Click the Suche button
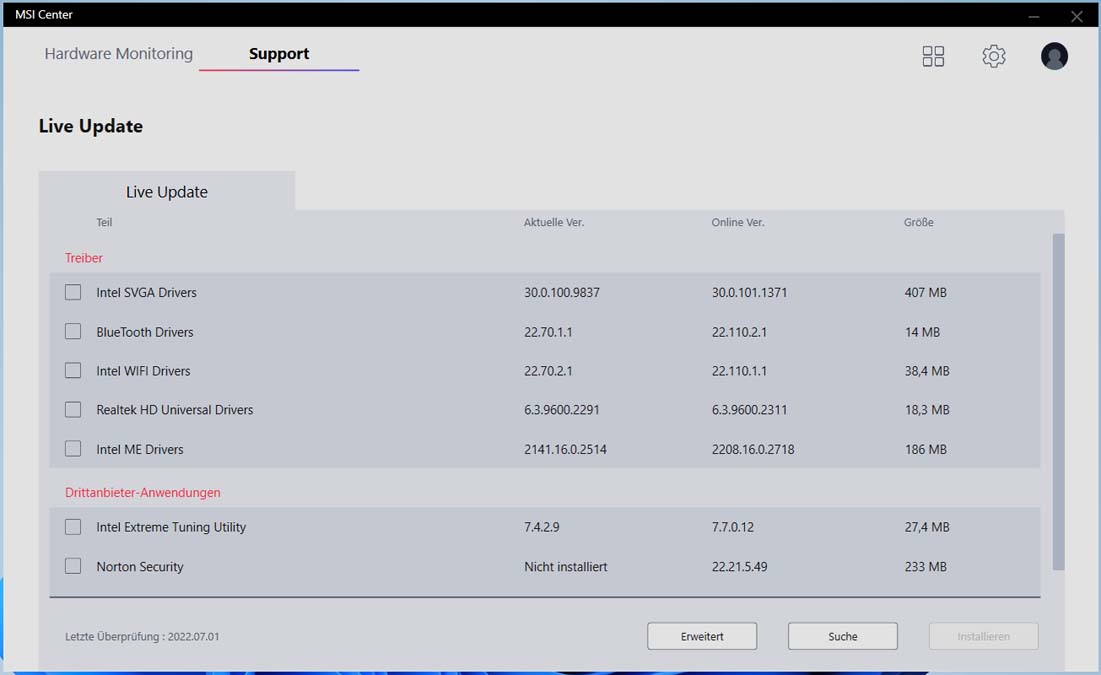 [x=843, y=636]
